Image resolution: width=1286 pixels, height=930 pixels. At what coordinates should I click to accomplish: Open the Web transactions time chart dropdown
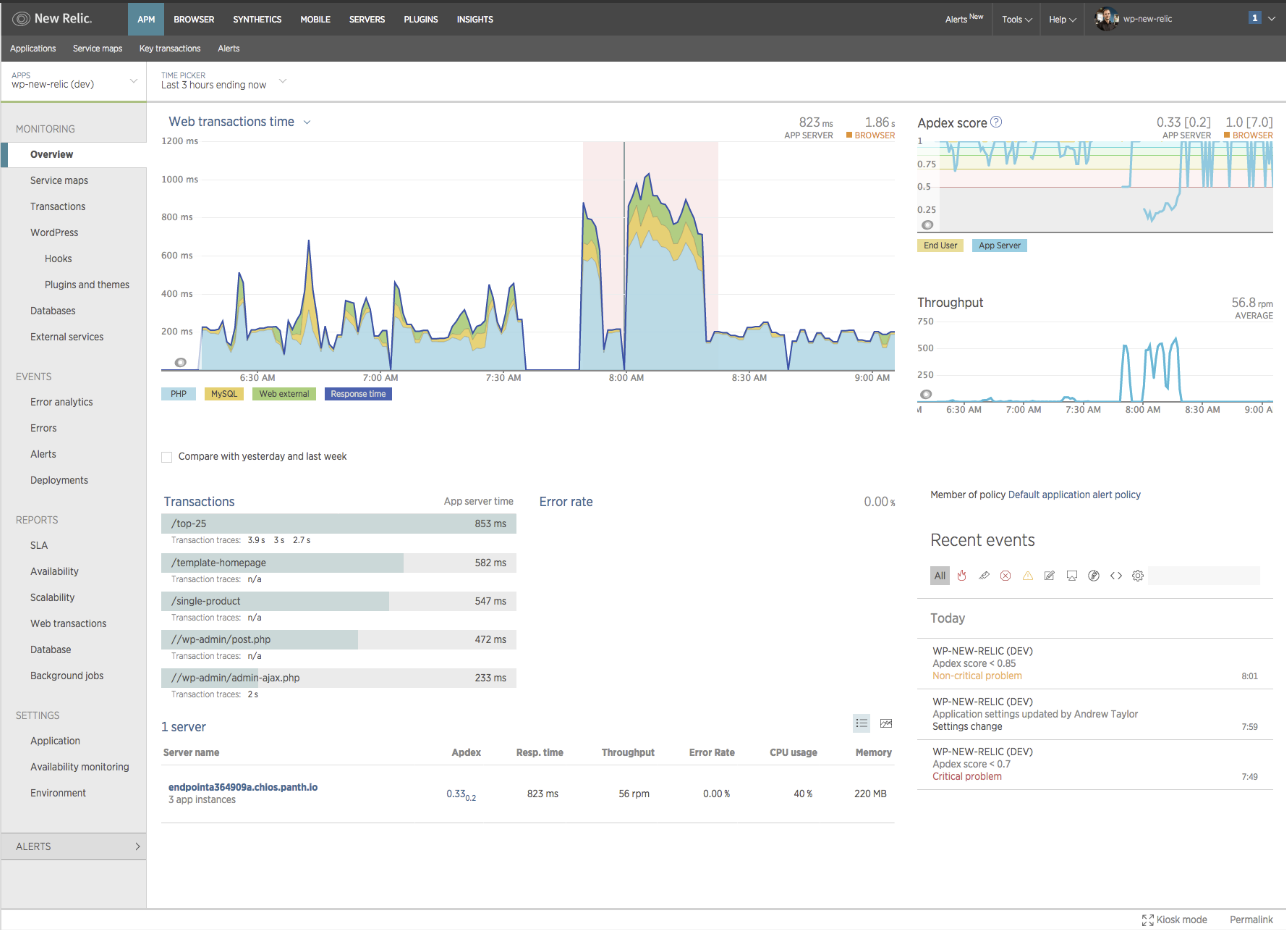pos(307,122)
